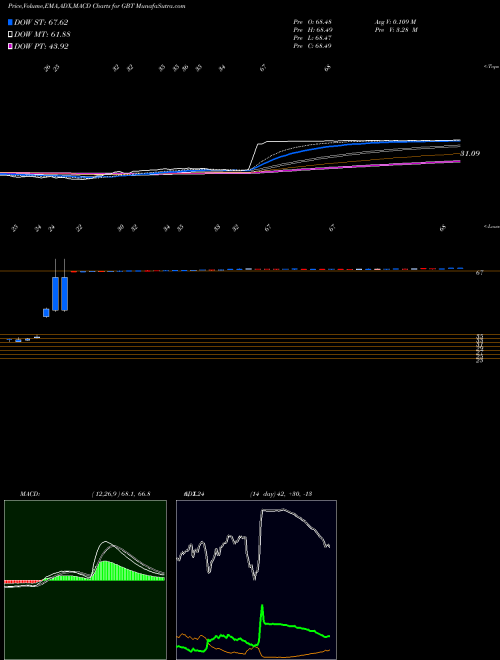Click the 'Avg V: 0.109 M' volume text
Screen dimensions: 500x660
click(395, 22)
